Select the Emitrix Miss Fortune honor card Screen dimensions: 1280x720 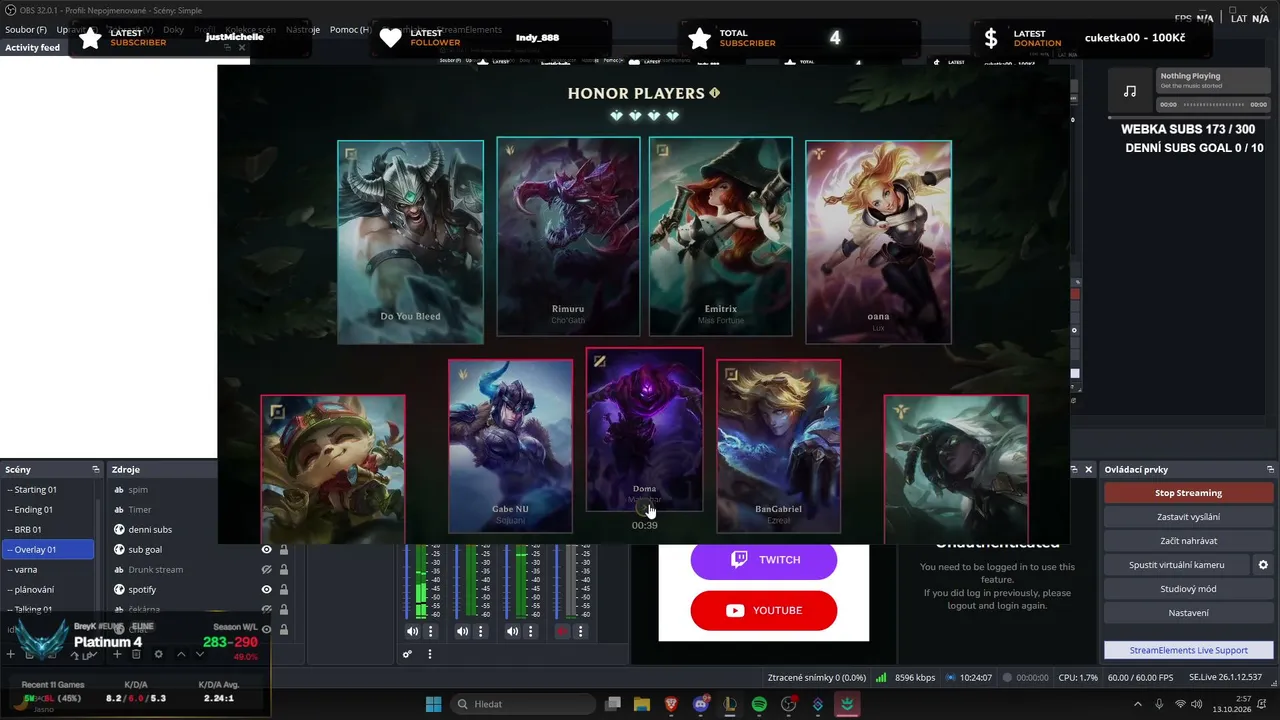[720, 237]
